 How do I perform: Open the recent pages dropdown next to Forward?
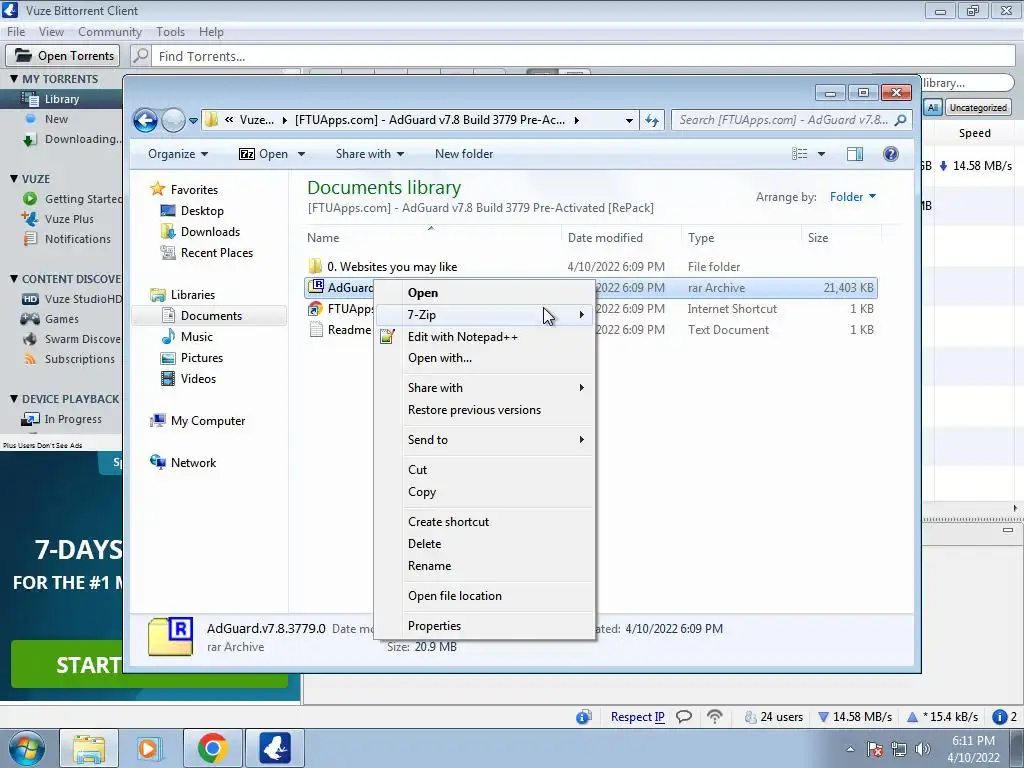[x=193, y=121]
